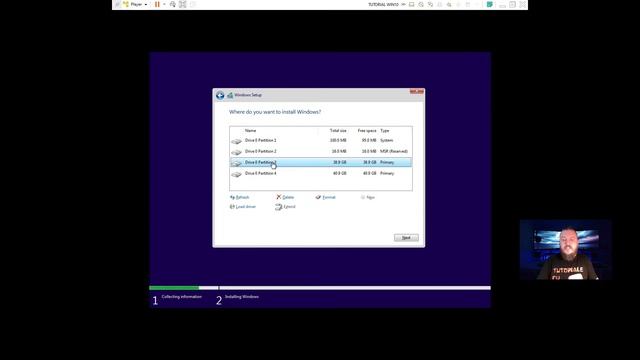This screenshot has width=640, height=360.
Task: Go back with the Windows Setup back arrow
Action: pos(220,95)
